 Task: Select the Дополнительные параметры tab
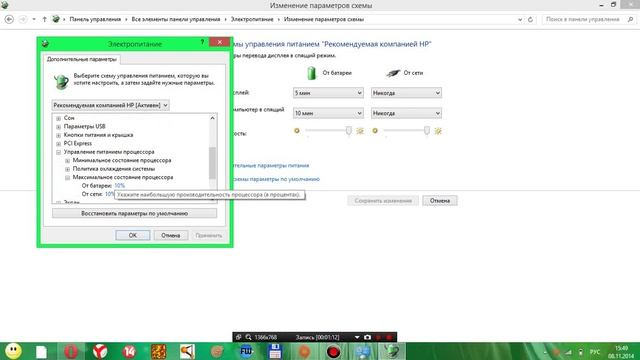click(82, 59)
